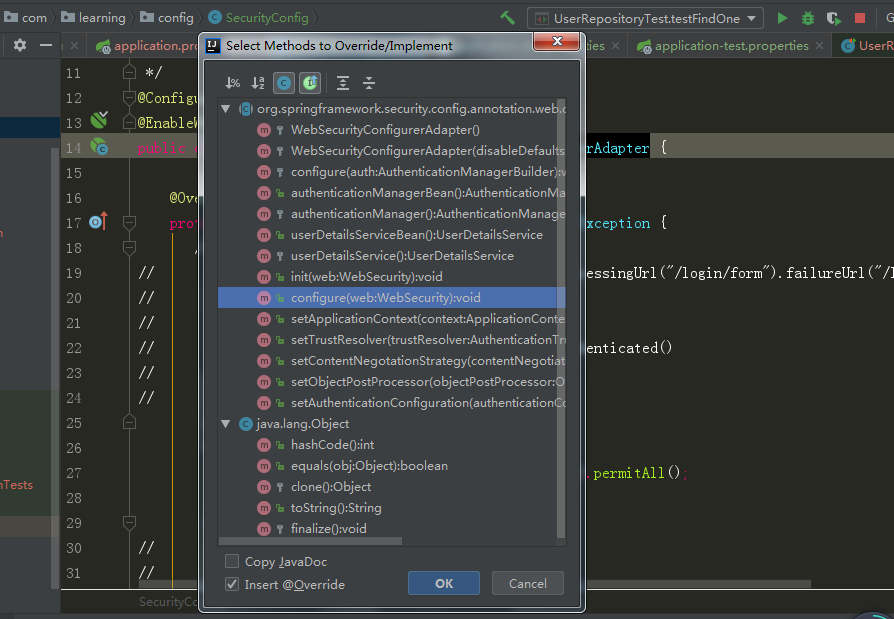Enable the Copy JavaDoc checkbox
The height and width of the screenshot is (619, 894).
pyautogui.click(x=231, y=561)
